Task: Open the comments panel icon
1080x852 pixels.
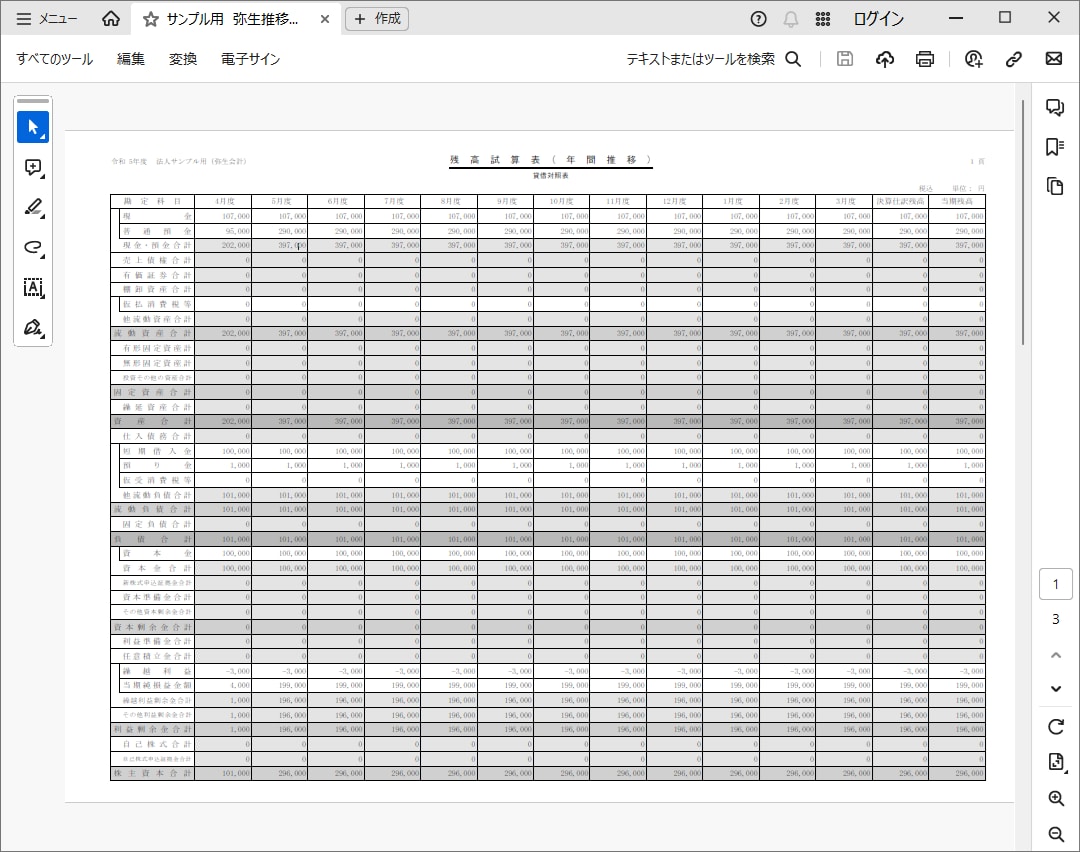Action: tap(1055, 107)
